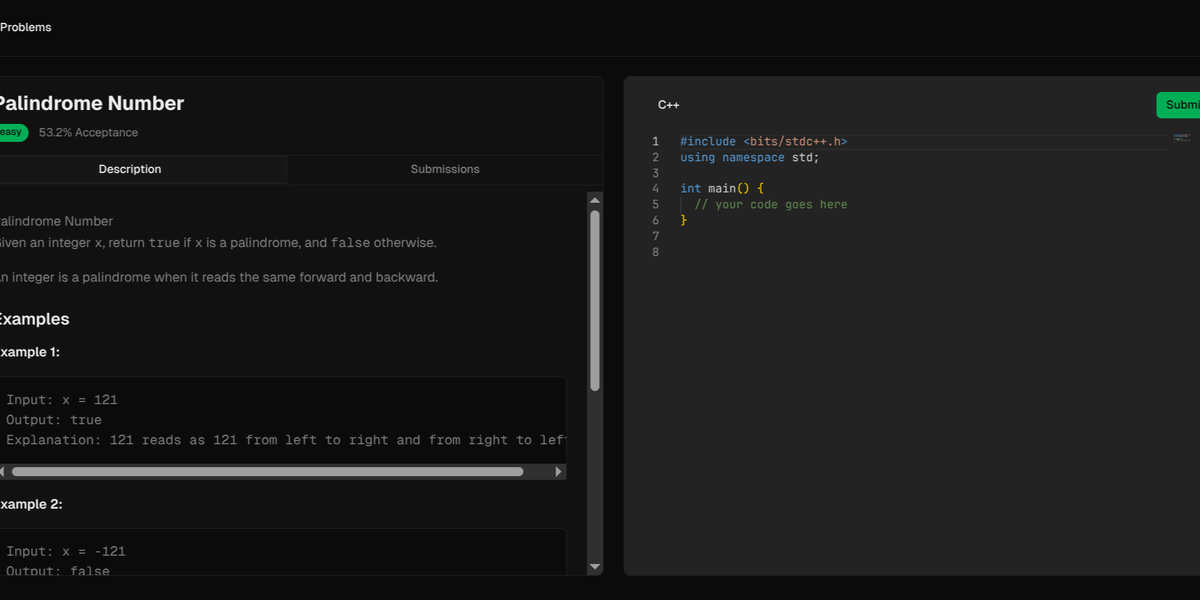Image resolution: width=1200 pixels, height=600 pixels.
Task: Click the description panel scroll-up arrow
Action: [595, 199]
